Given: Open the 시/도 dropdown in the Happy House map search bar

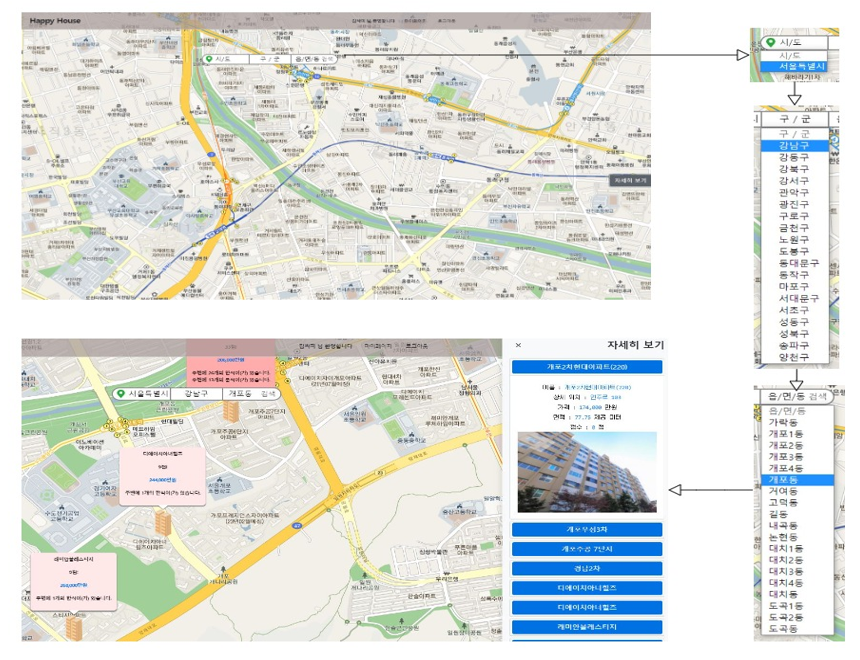Looking at the screenshot, I should coord(226,59).
